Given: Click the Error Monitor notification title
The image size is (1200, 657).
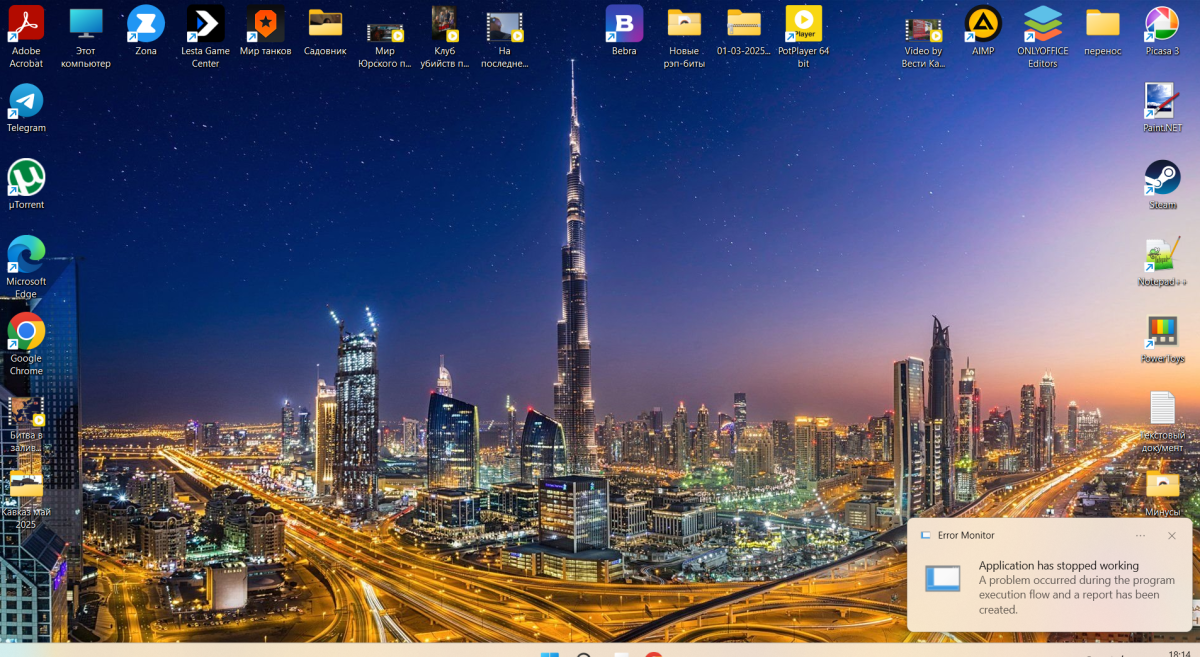Looking at the screenshot, I should coord(966,535).
